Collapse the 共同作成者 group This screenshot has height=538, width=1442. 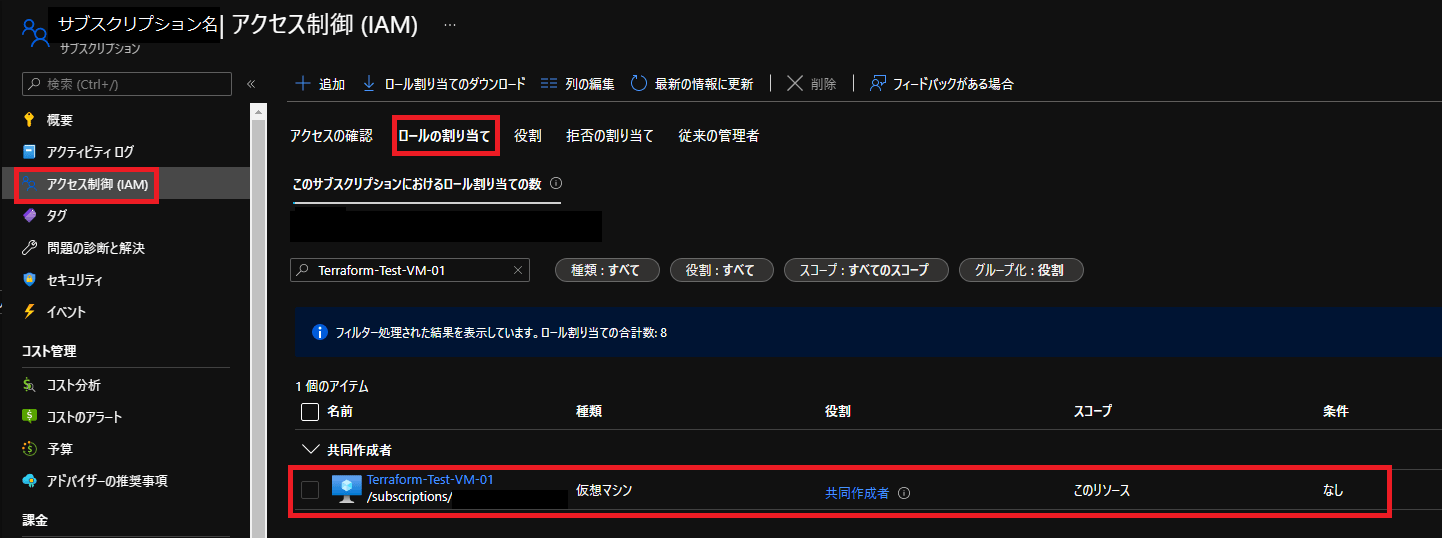pos(309,450)
